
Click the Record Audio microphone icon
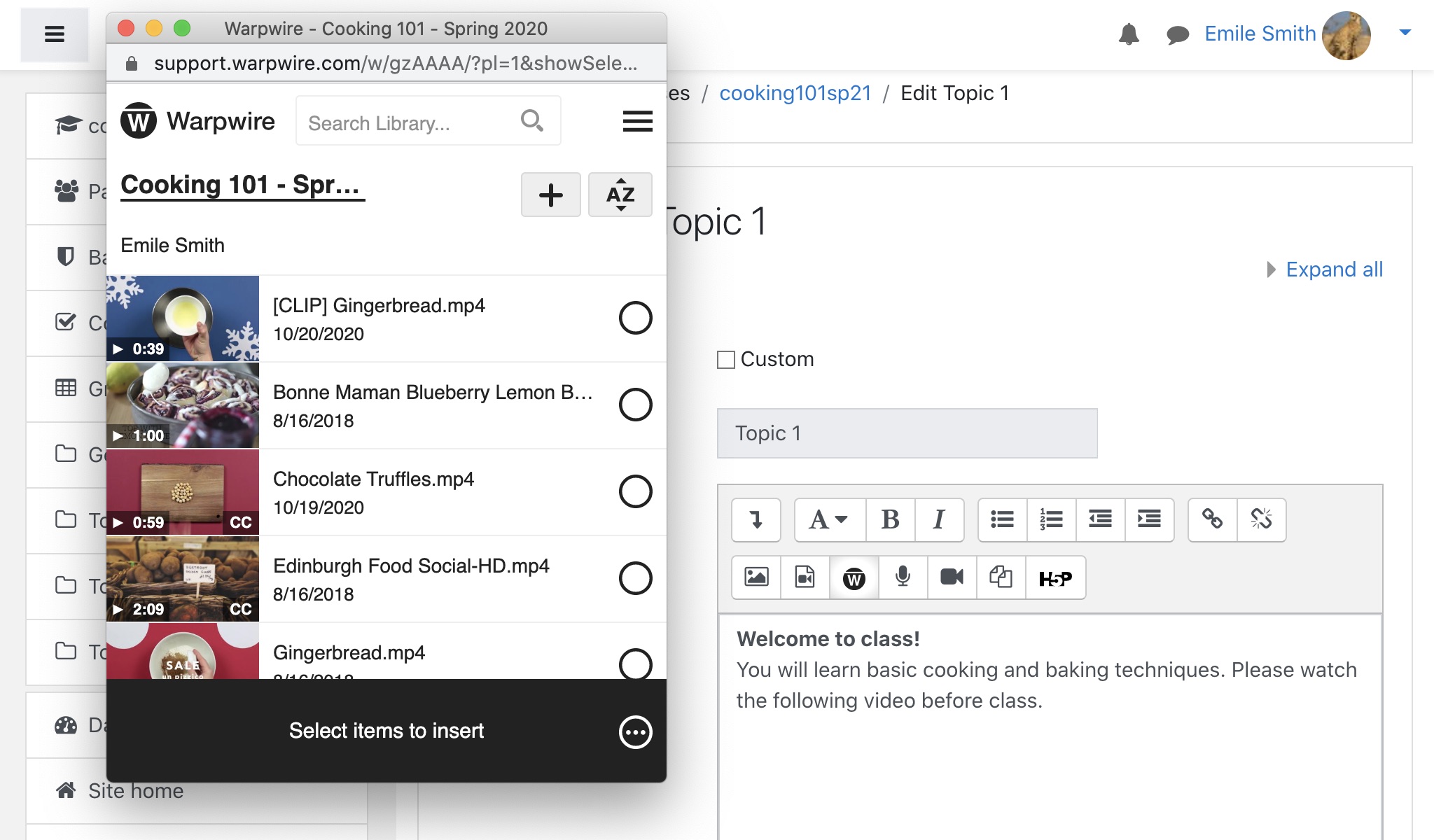[903, 577]
